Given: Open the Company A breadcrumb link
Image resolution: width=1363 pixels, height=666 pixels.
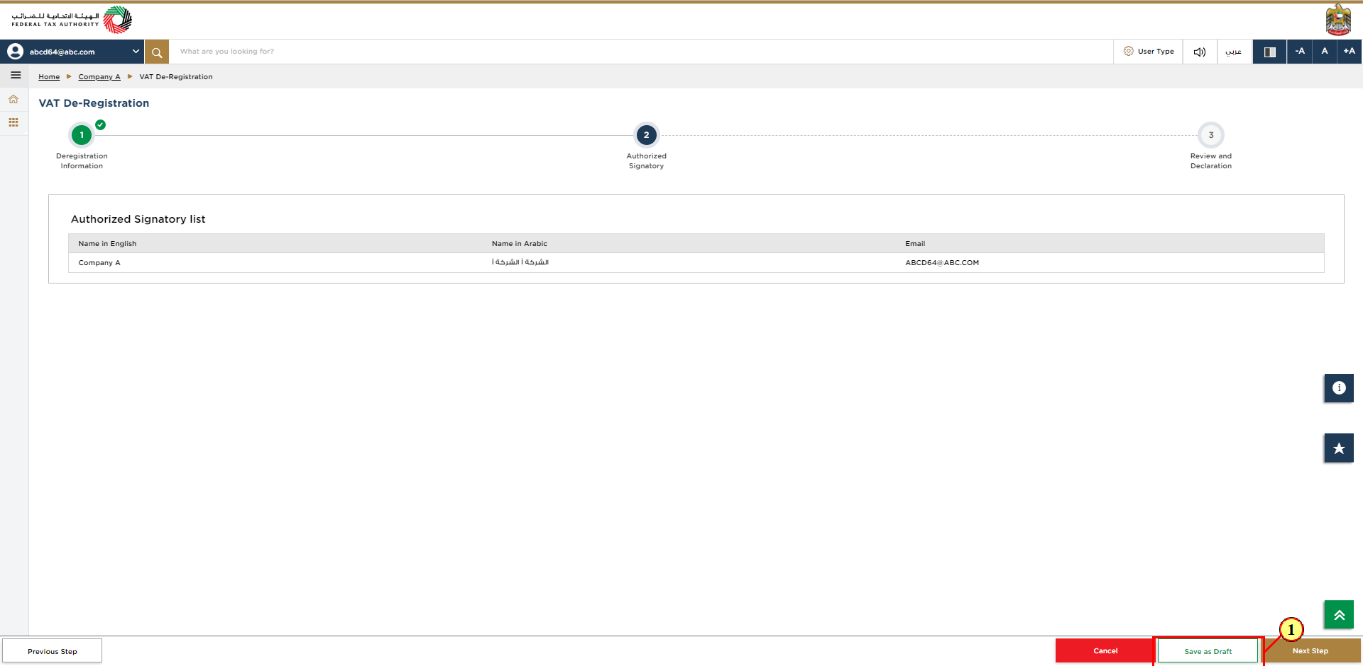Looking at the screenshot, I should pos(99,77).
